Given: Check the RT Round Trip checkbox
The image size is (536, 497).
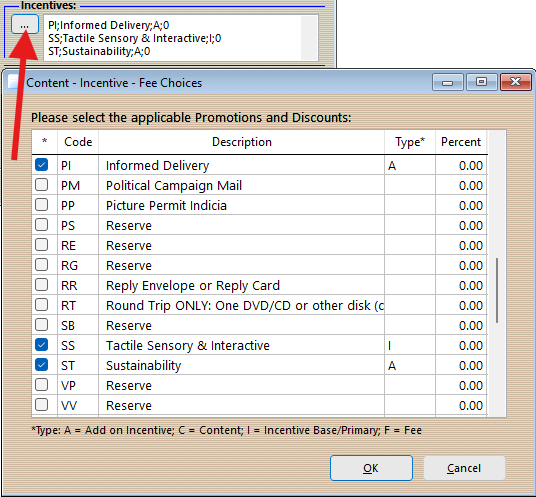Looking at the screenshot, I should pyautogui.click(x=41, y=305).
